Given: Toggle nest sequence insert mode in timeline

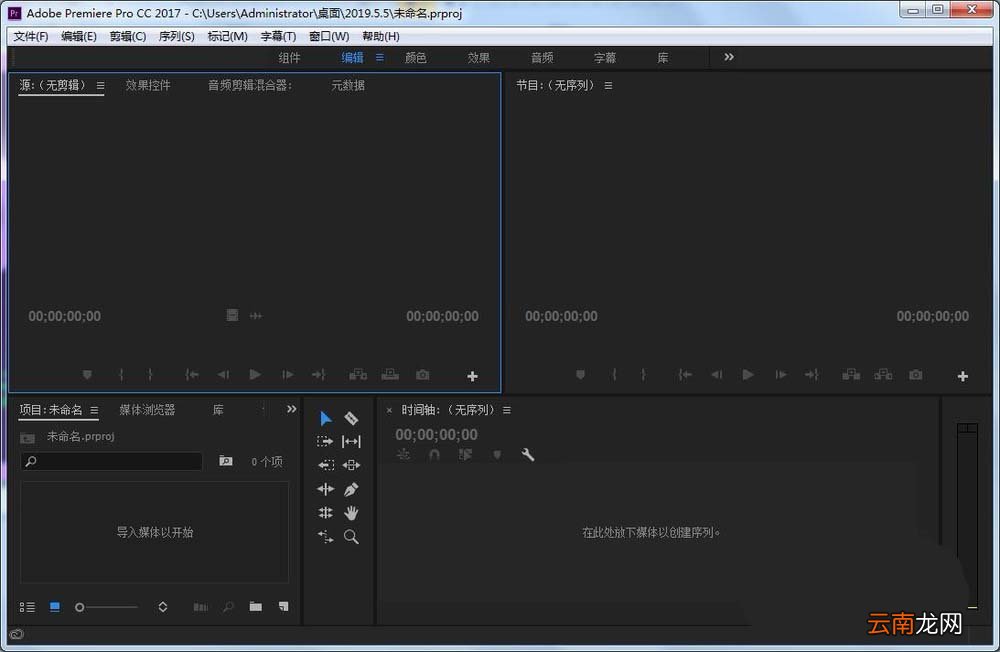Looking at the screenshot, I should pos(403,455).
